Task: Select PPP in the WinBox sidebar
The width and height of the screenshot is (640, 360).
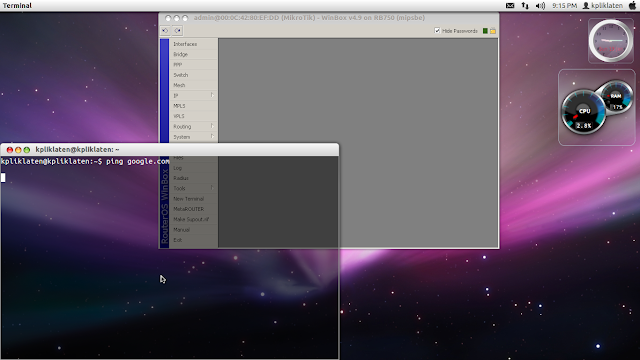Action: tap(193, 64)
